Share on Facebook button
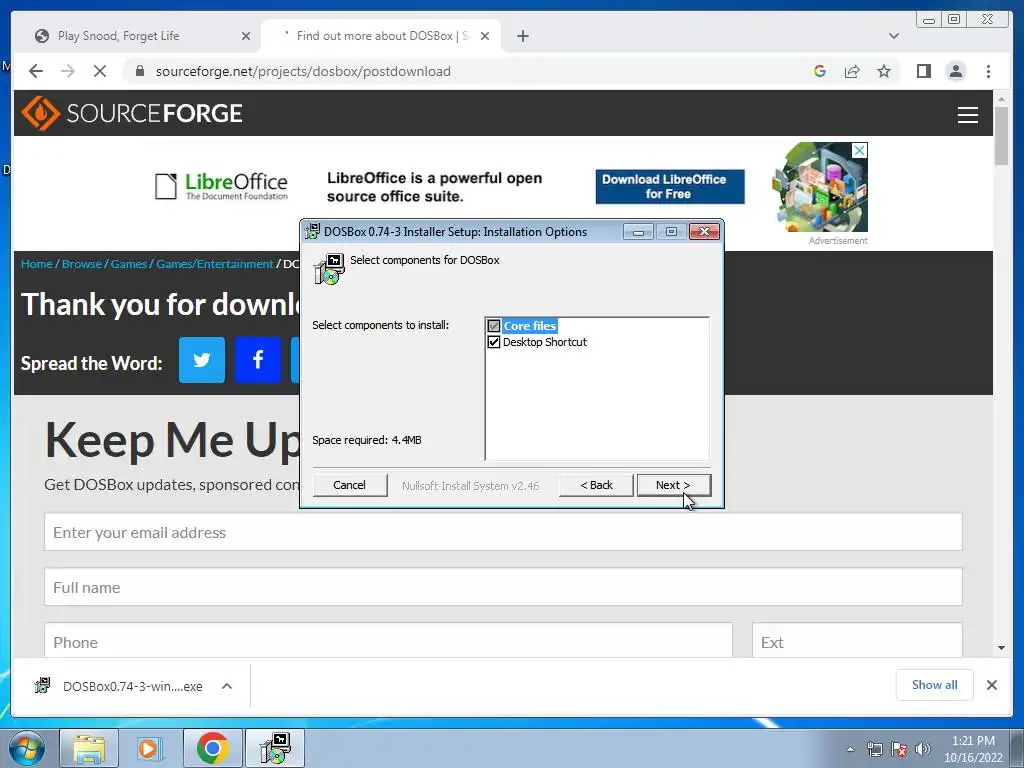Image resolution: width=1024 pixels, height=768 pixels. (258, 360)
